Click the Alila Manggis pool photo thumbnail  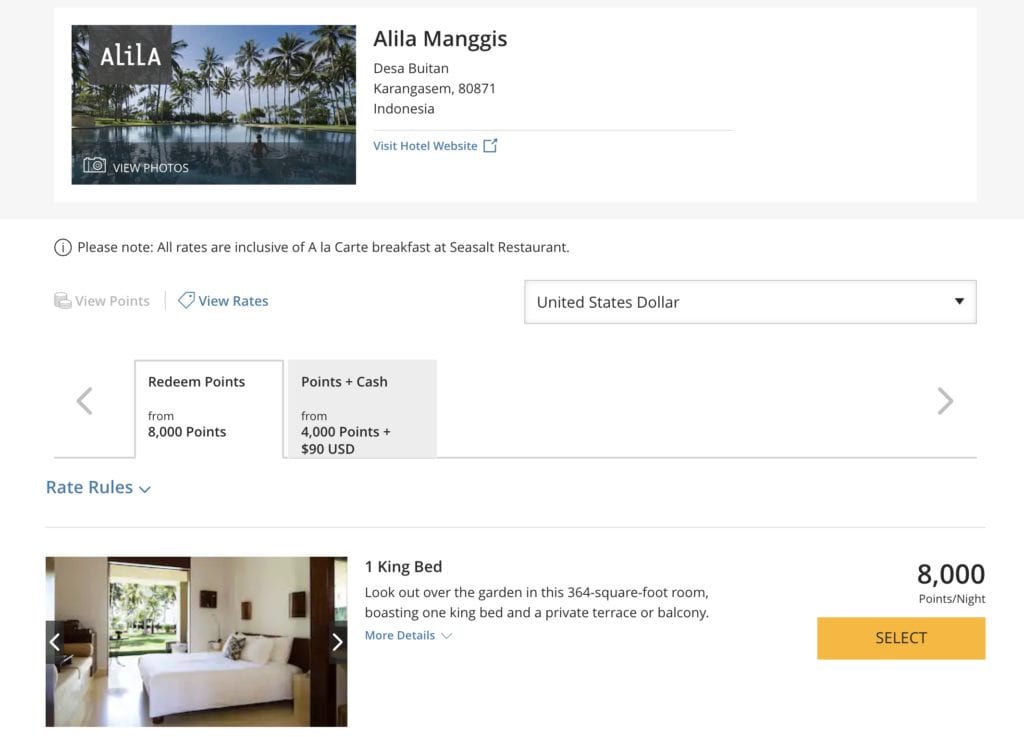click(212, 103)
